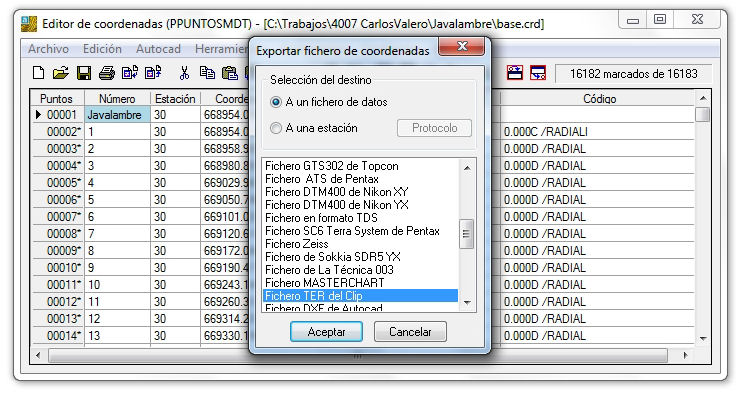Viewport: 738px width, 393px height.
Task: Click the 'Javalambre' cell in row 00001
Action: 117,115
